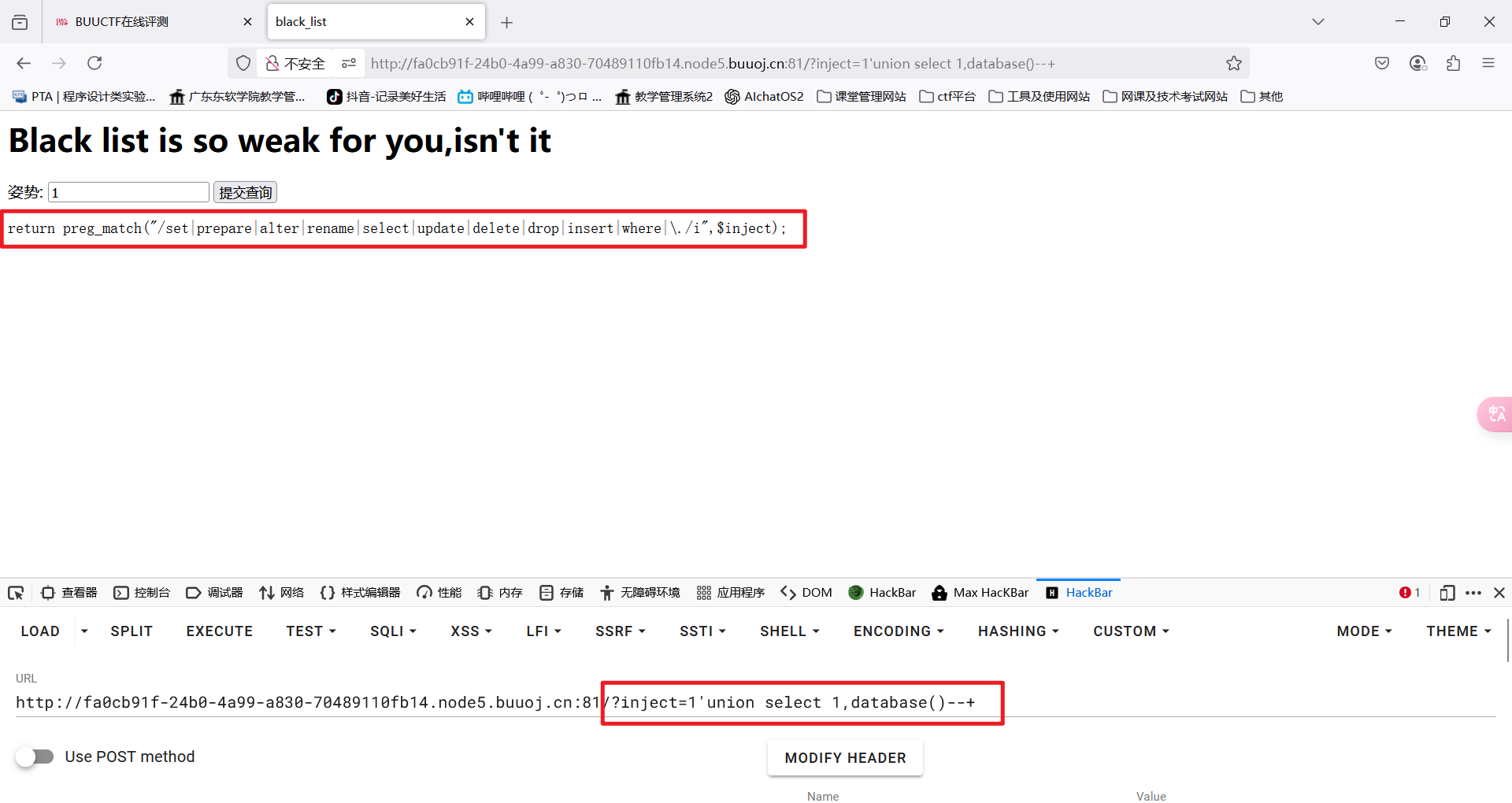
Task: Save the page to Pocket
Action: tap(1382, 63)
